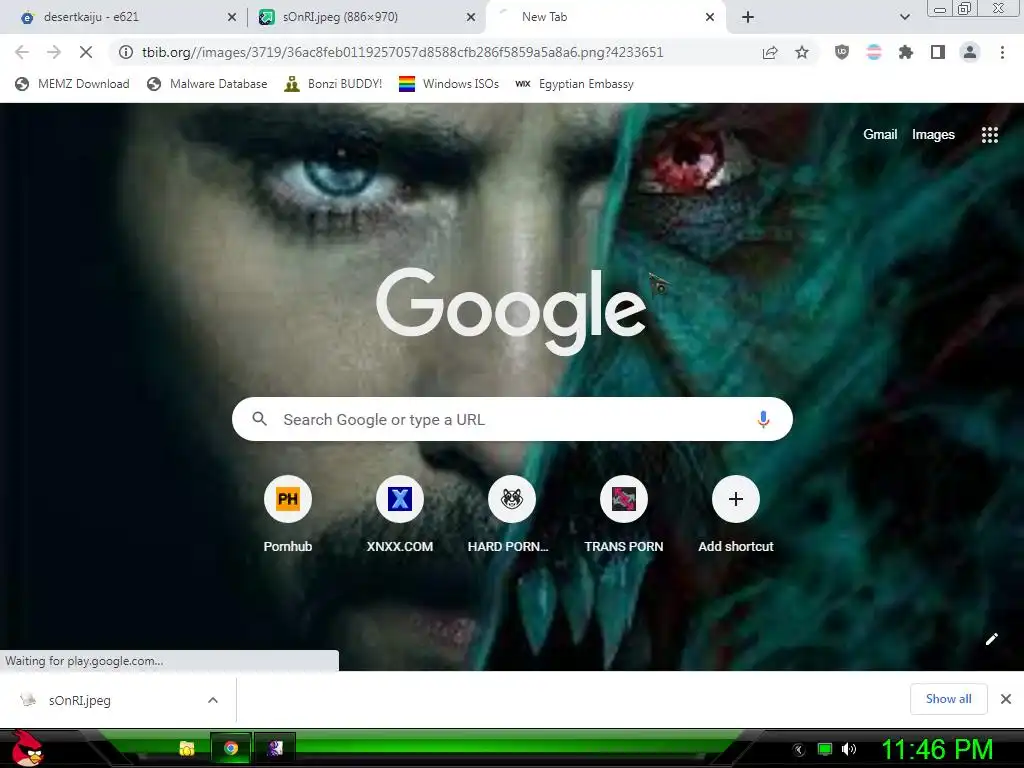Click the Show all downloads button
This screenshot has height=768, width=1024.
(x=948, y=699)
